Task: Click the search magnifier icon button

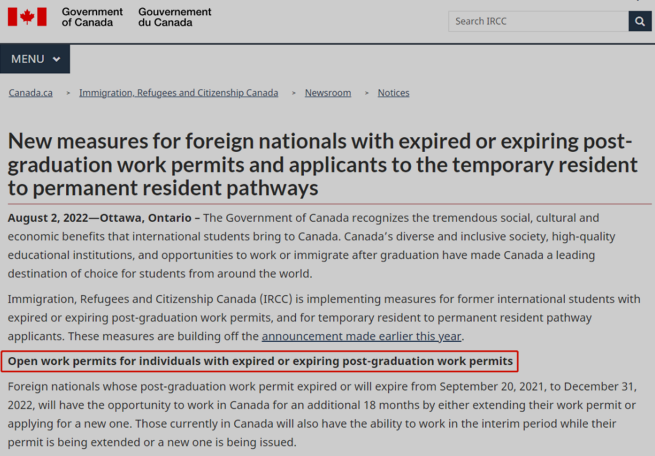Action: (640, 21)
